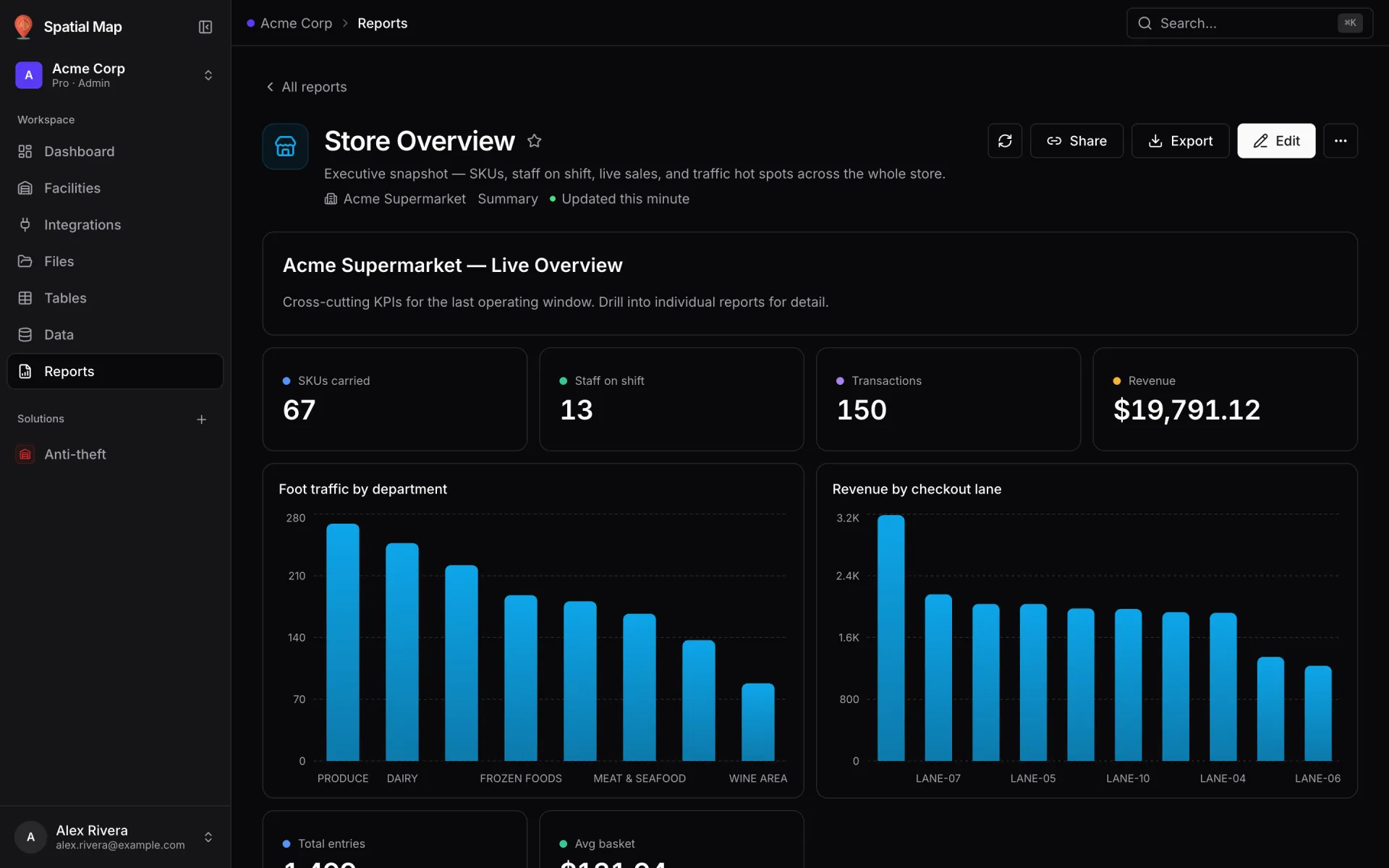The width and height of the screenshot is (1389, 868).
Task: Open the more options ellipsis menu
Action: tap(1341, 141)
